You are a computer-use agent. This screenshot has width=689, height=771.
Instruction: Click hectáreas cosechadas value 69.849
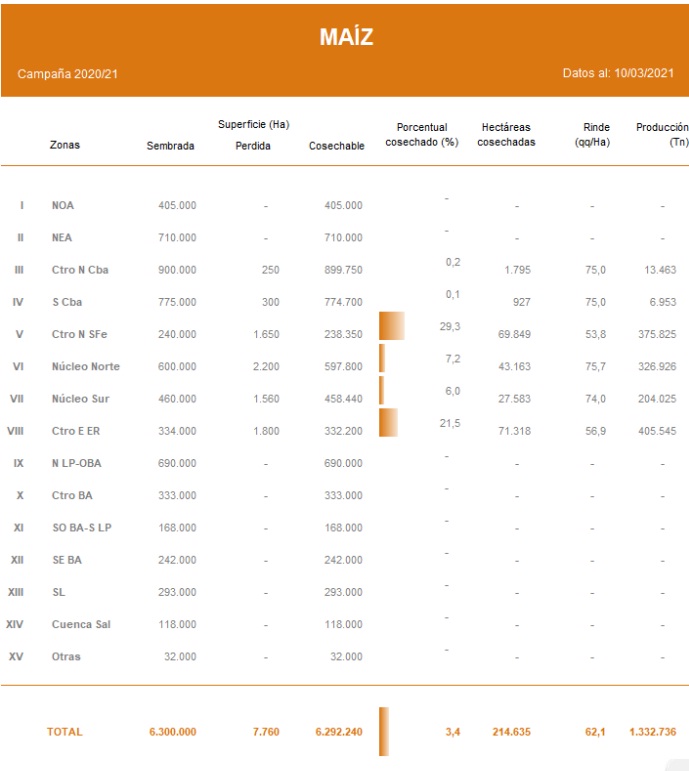coord(514,334)
